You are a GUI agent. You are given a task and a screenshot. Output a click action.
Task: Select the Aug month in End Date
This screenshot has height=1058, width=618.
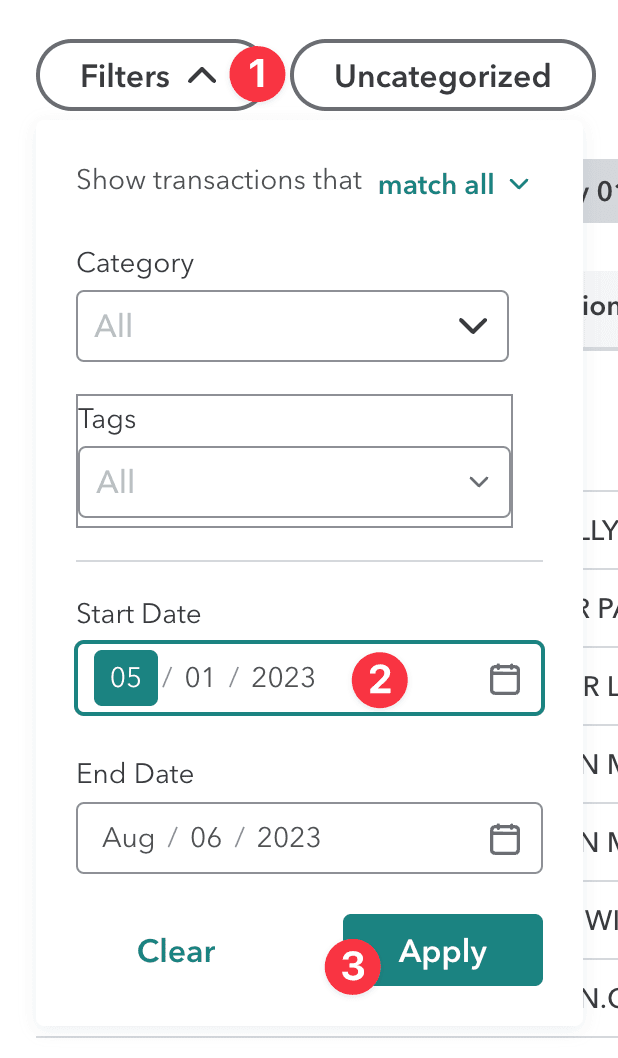[x=129, y=837]
